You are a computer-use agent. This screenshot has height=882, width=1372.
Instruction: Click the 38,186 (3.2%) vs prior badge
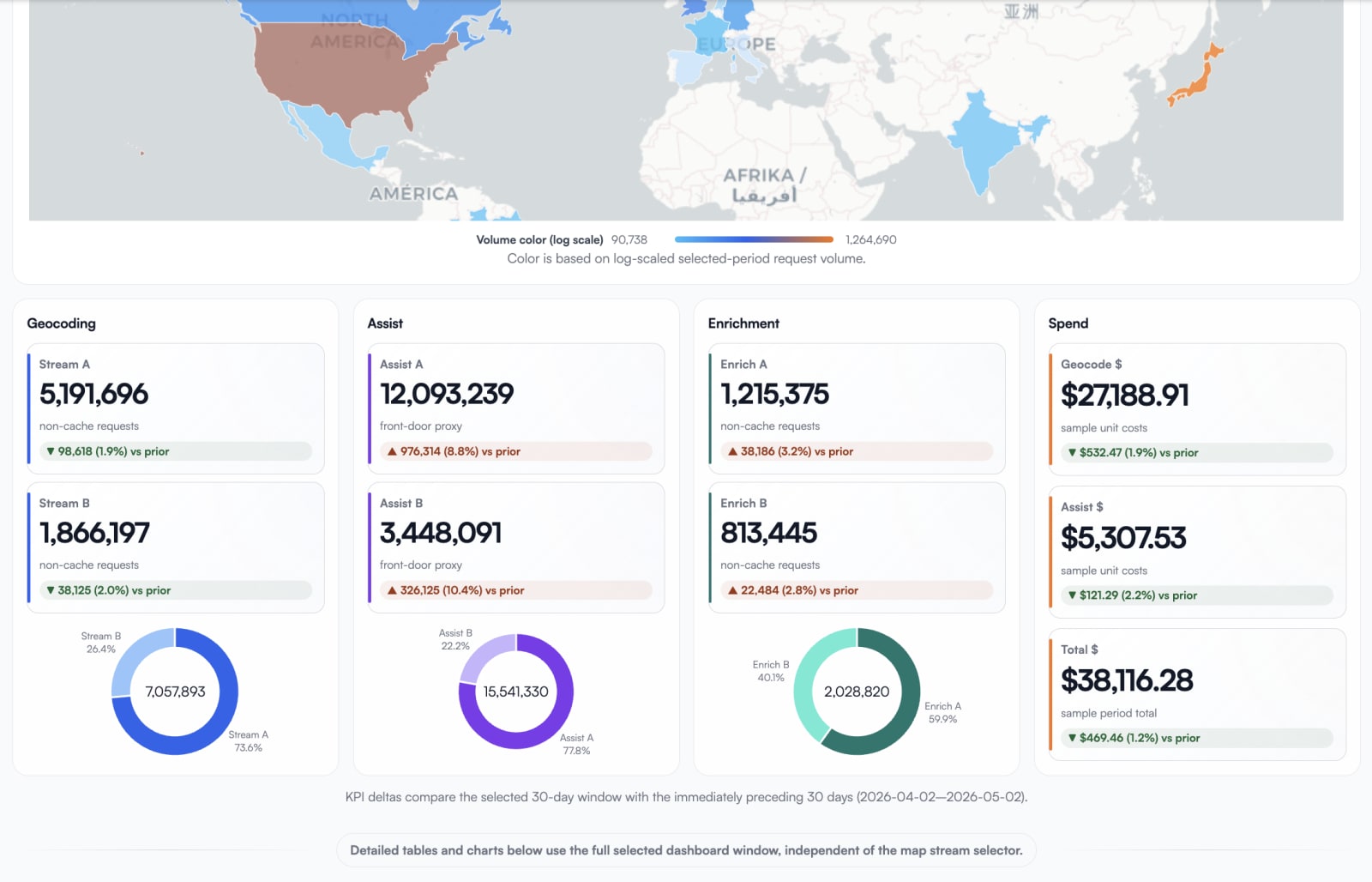pos(857,451)
